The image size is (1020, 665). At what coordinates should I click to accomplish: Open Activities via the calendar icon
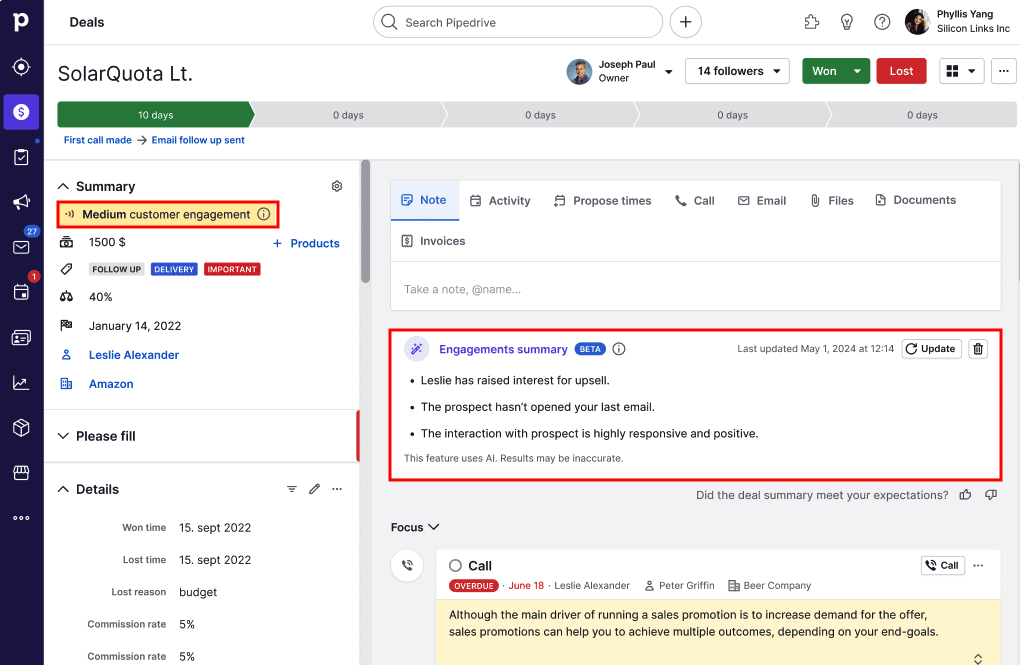tap(22, 292)
